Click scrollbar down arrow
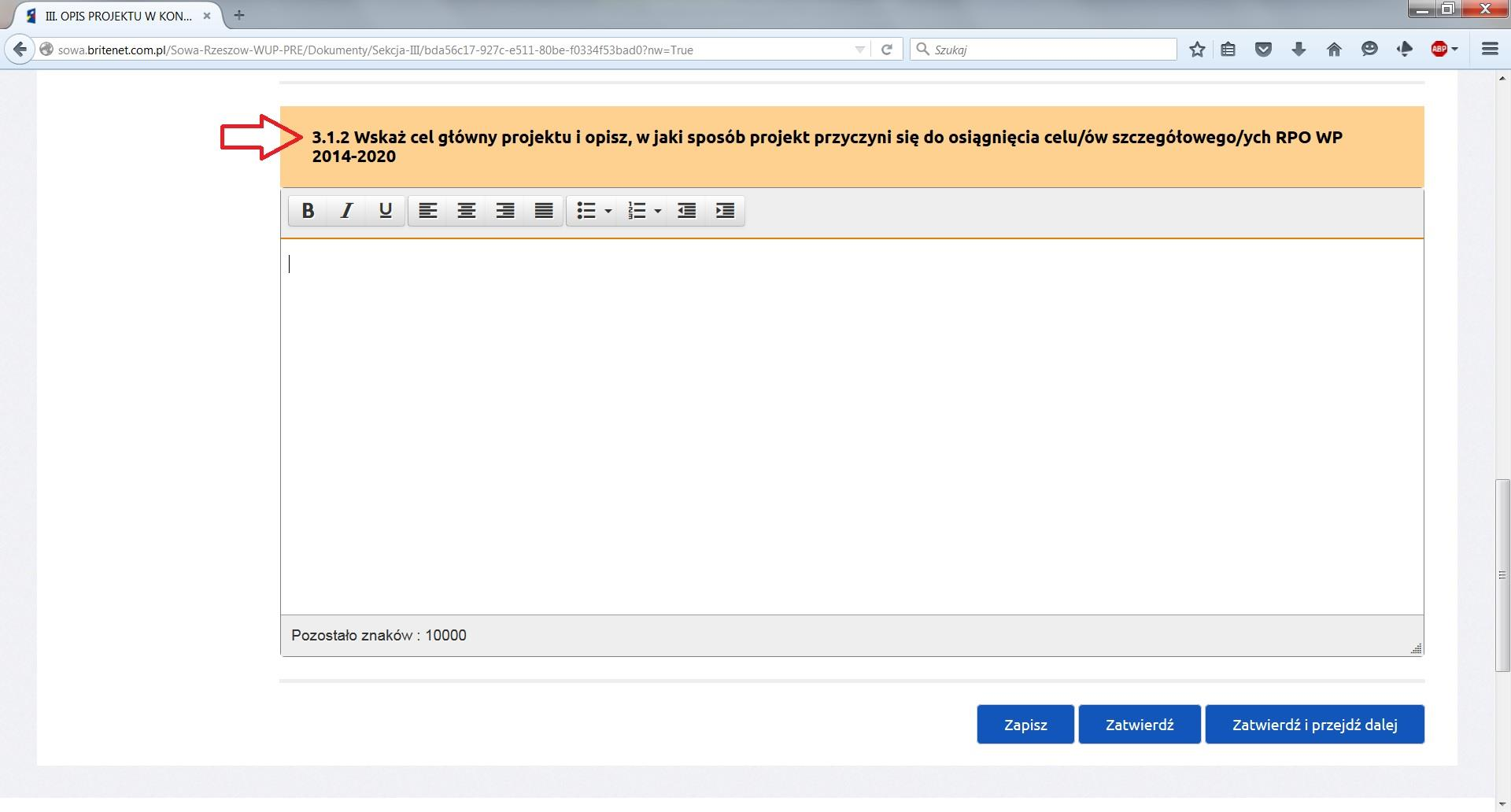The image size is (1511, 812). click(1503, 804)
